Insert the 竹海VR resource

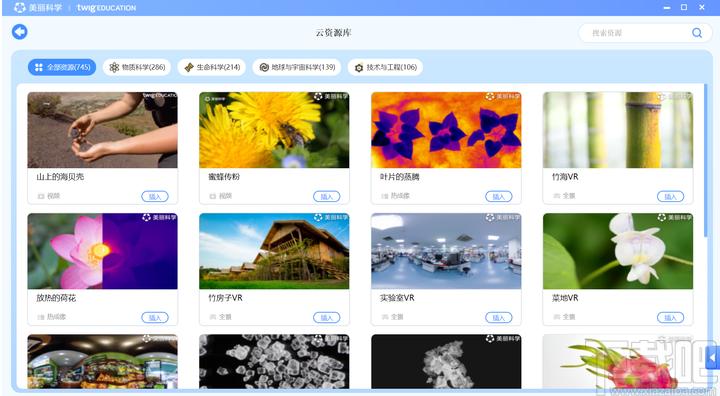pos(670,197)
